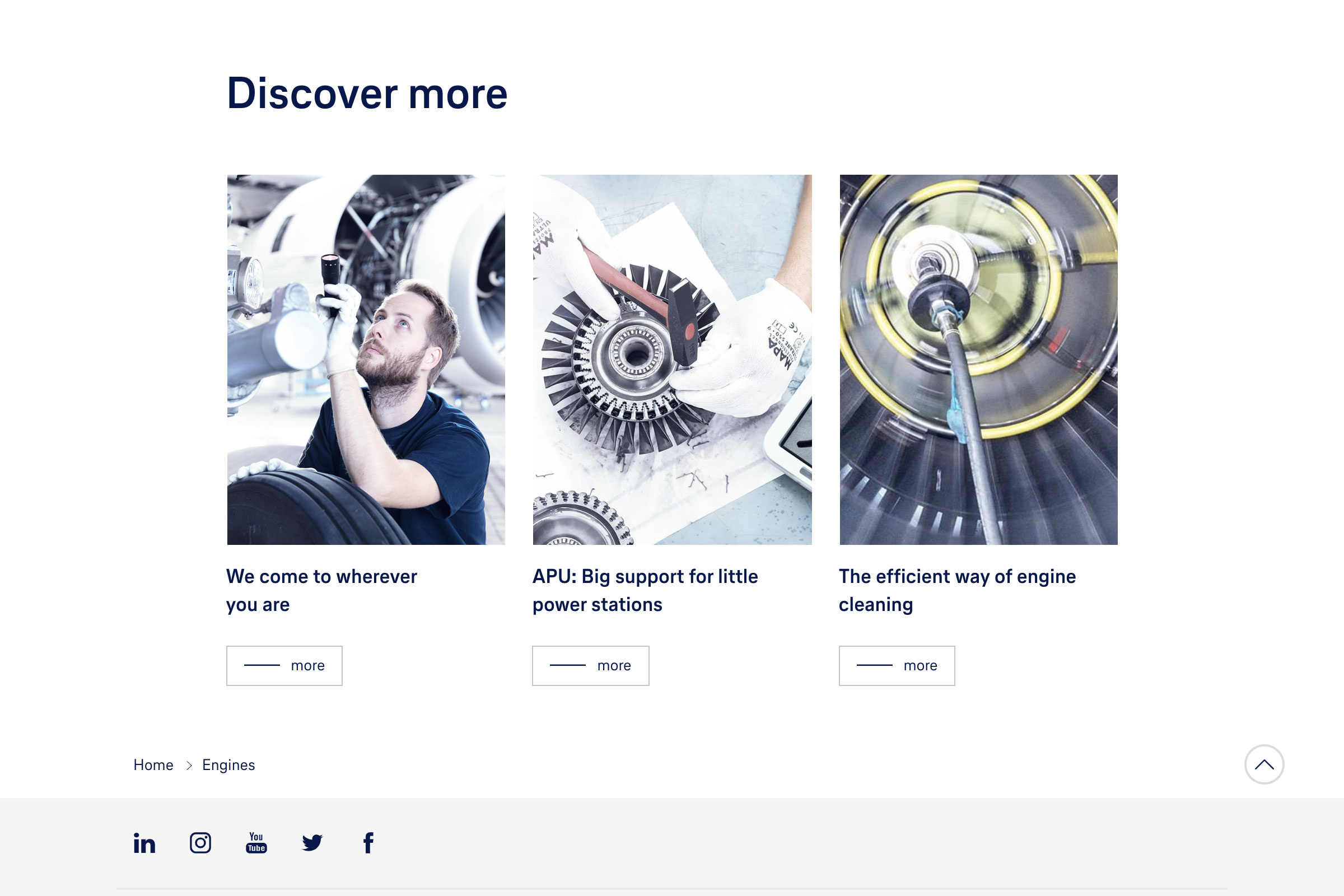Click the Discover more heading
This screenshot has width=1344, height=896.
pyautogui.click(x=367, y=93)
